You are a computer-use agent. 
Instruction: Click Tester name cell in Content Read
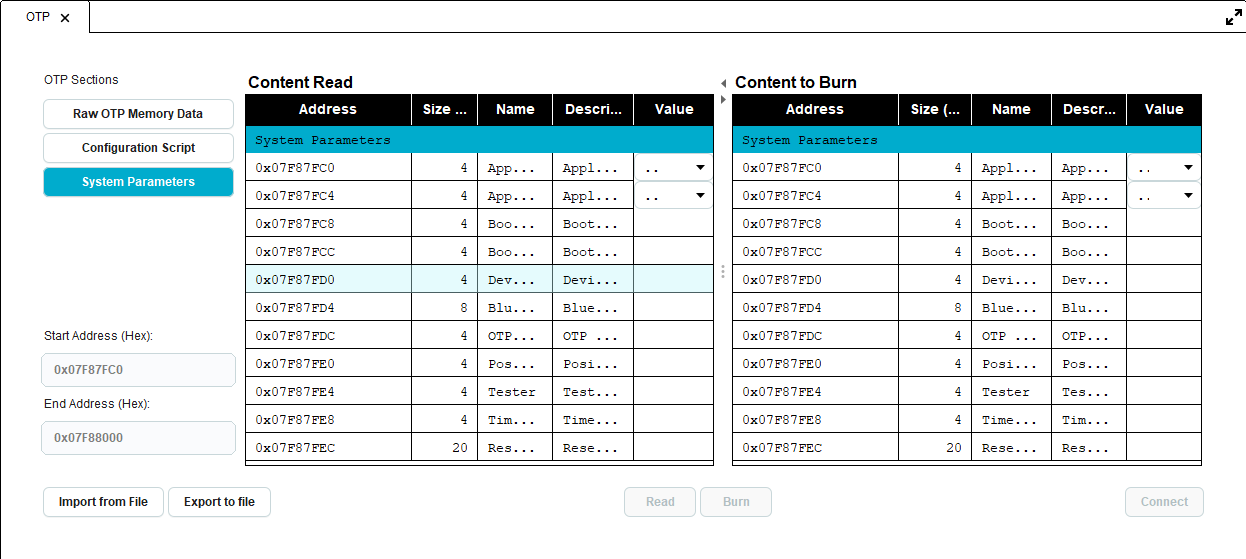point(515,392)
